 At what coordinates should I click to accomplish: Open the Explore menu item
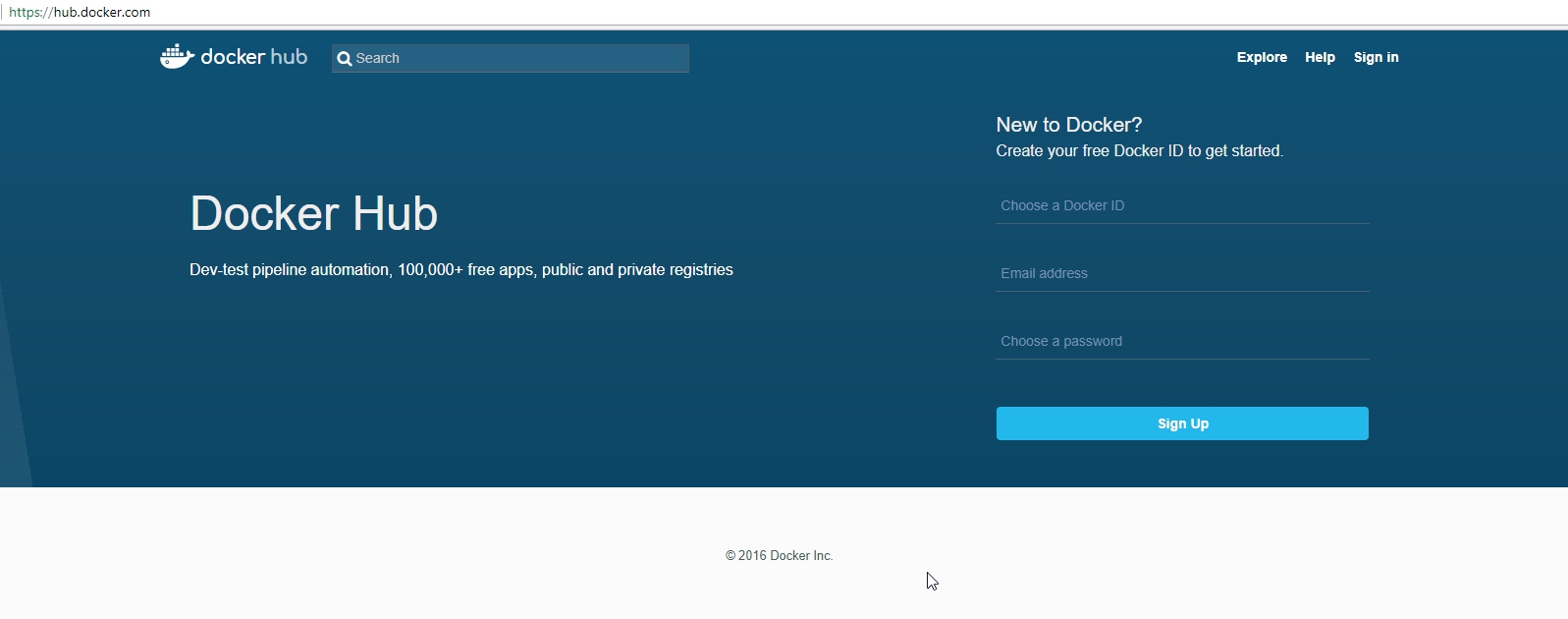pyautogui.click(x=1262, y=57)
